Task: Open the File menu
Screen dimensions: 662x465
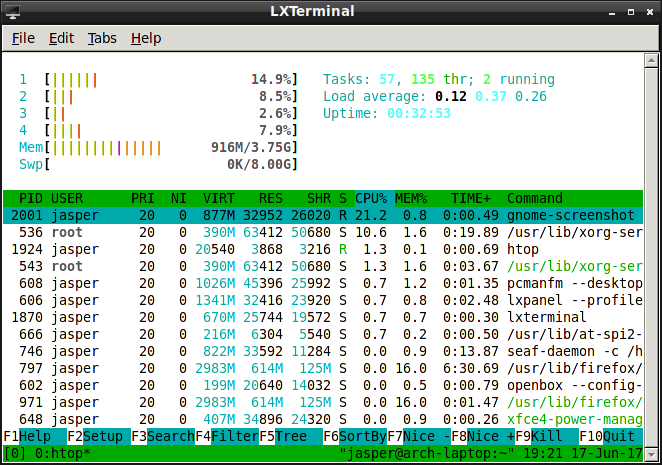Action: tap(23, 38)
